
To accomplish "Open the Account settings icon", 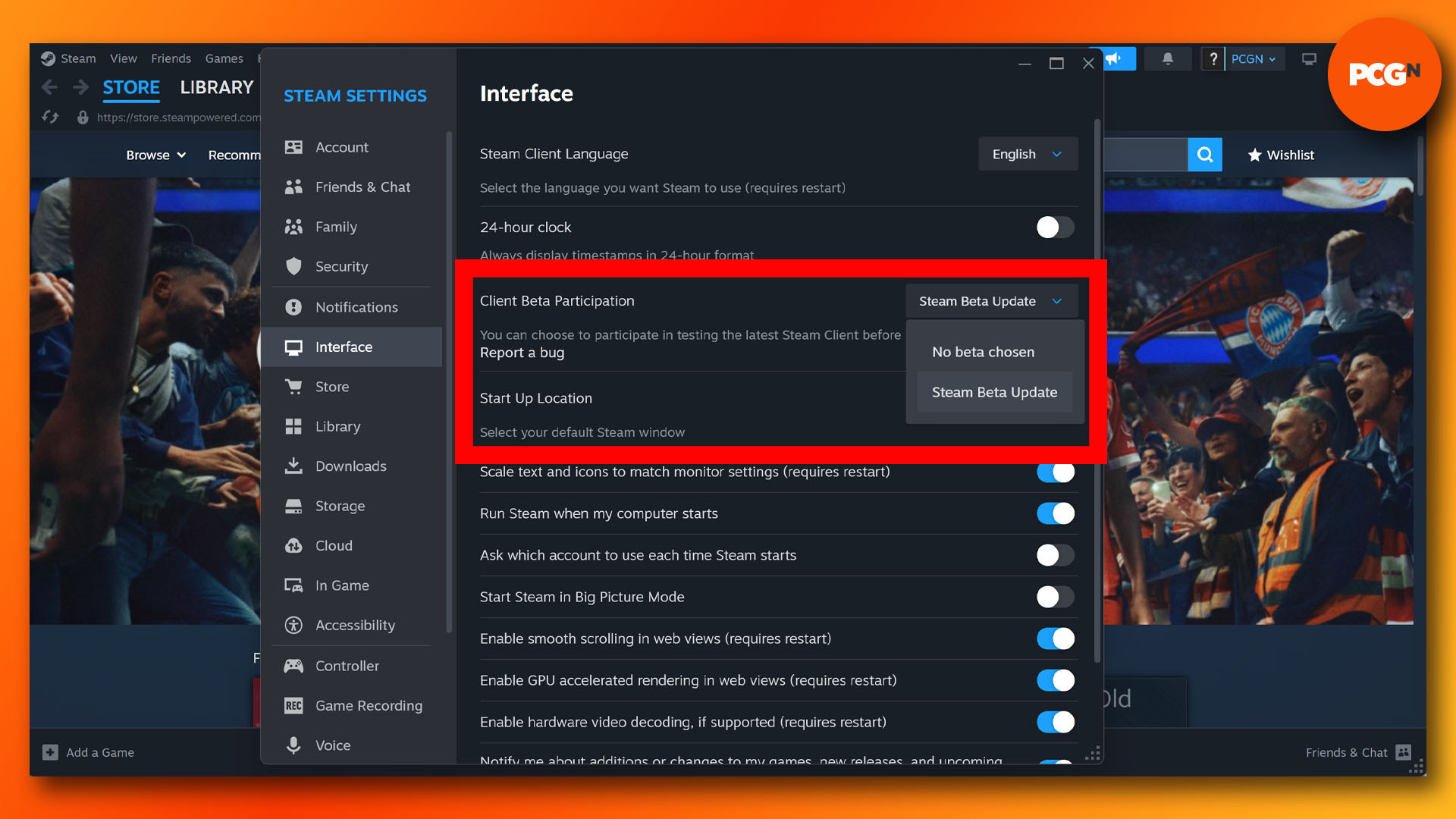I will (x=293, y=147).
